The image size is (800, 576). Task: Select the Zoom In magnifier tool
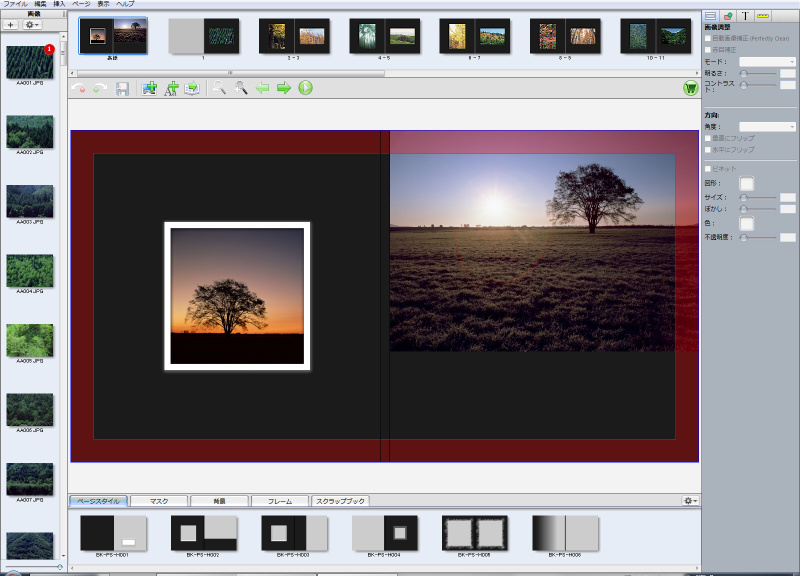pyautogui.click(x=240, y=88)
